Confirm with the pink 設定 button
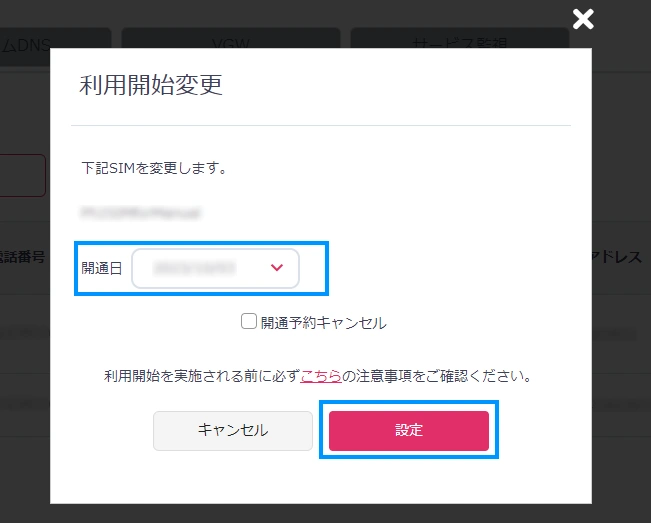The height and width of the screenshot is (523, 651). click(x=409, y=431)
